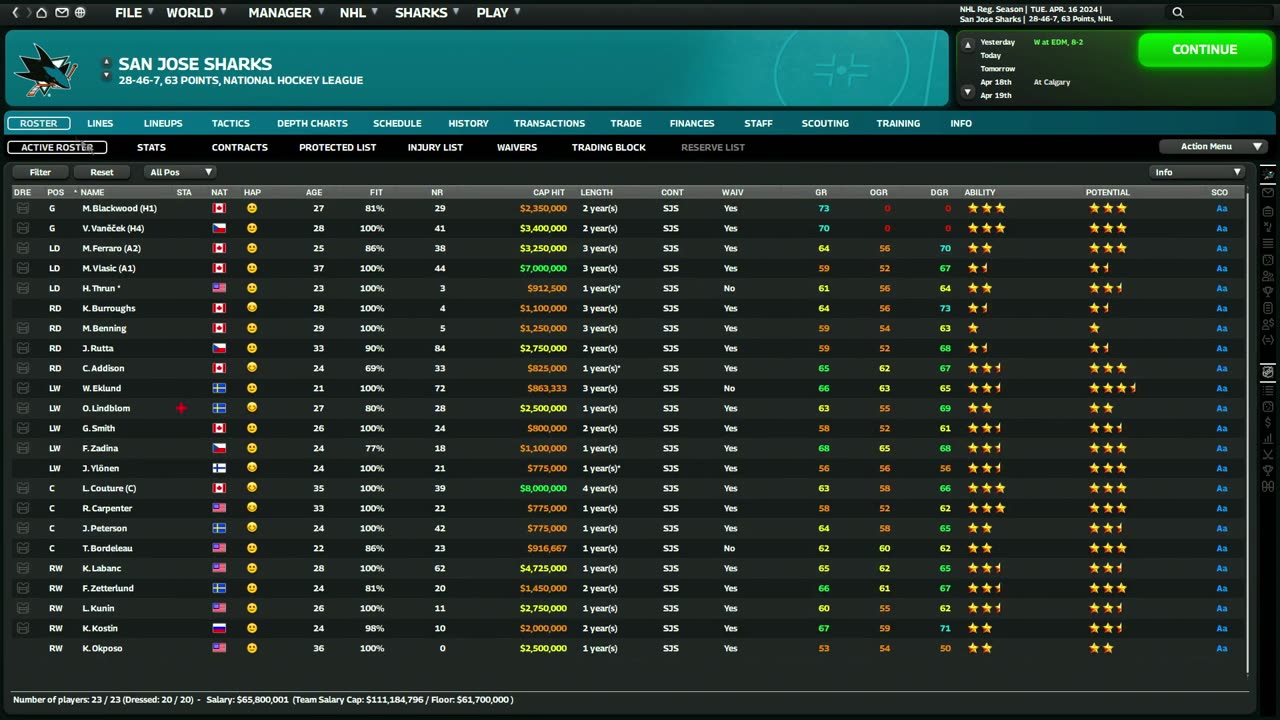This screenshot has width=1280, height=720.
Task: Click the green CONTINUE button
Action: pos(1205,50)
